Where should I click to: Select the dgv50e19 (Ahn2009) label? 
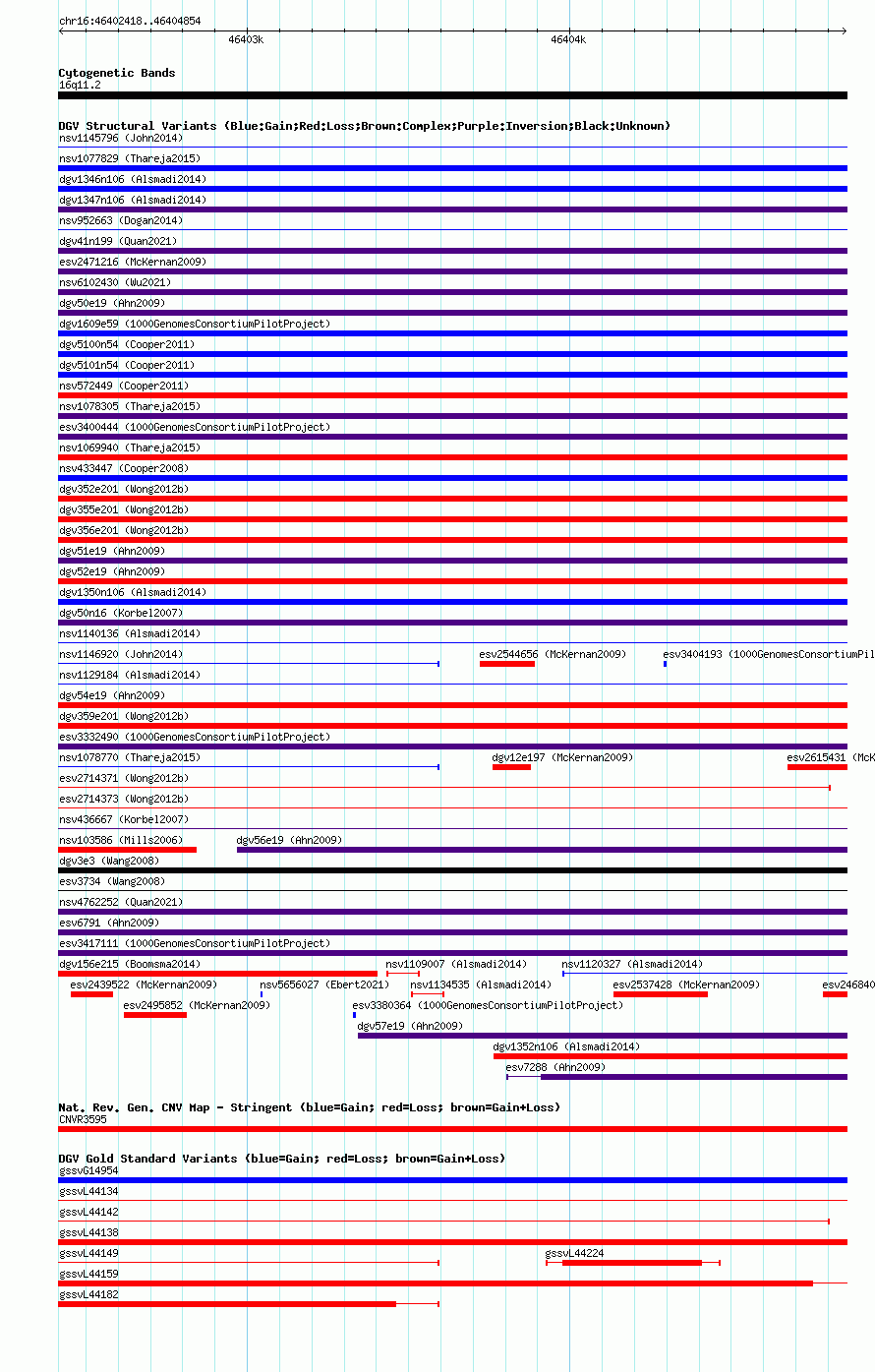point(112,303)
